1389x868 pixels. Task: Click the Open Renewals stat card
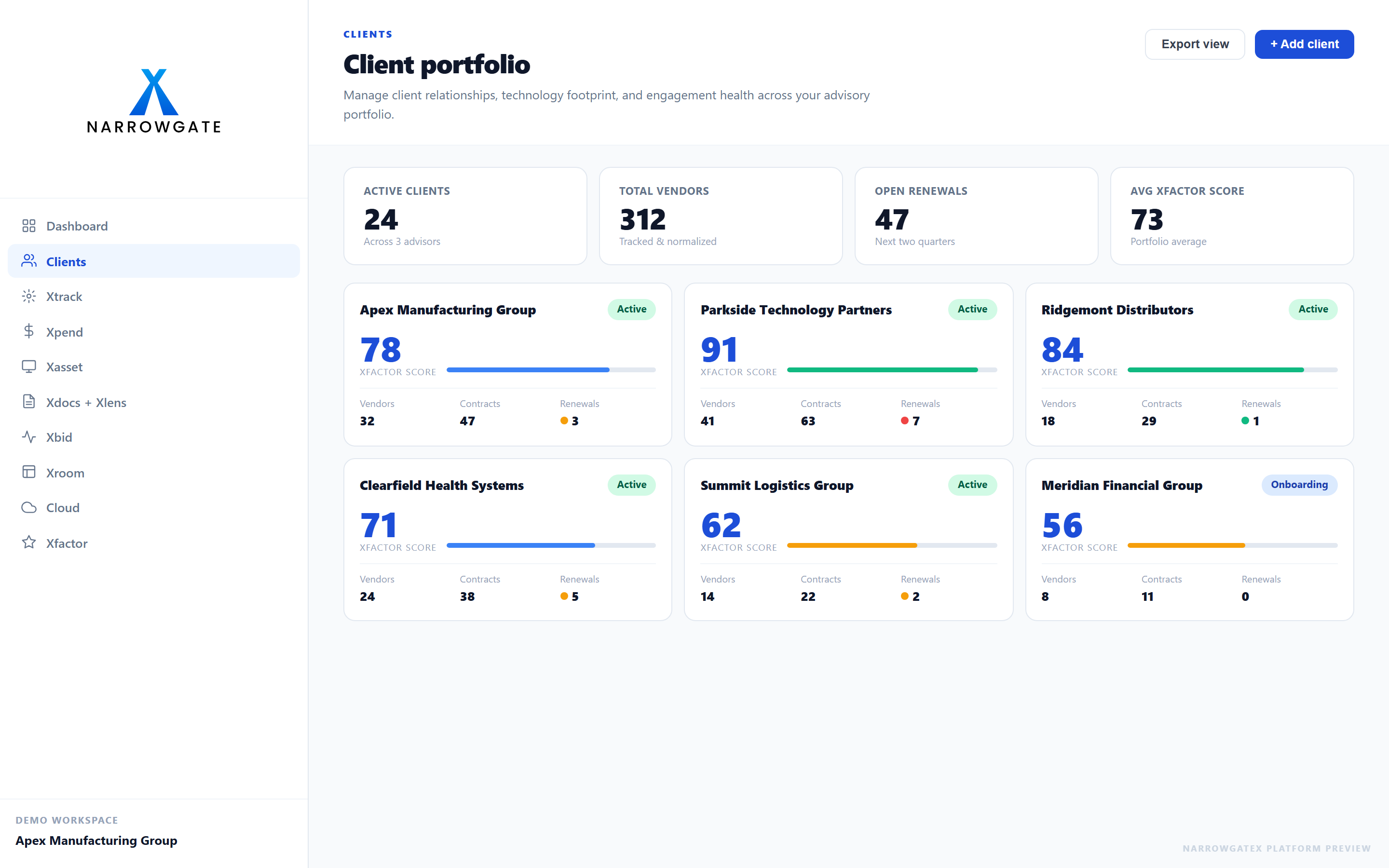pyautogui.click(x=976, y=216)
